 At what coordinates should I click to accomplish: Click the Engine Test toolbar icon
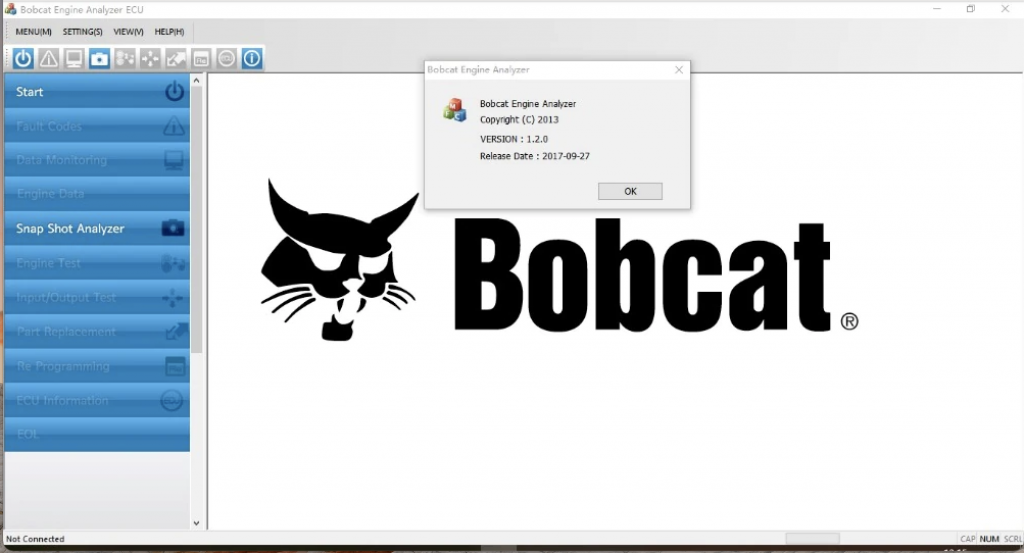pos(125,59)
